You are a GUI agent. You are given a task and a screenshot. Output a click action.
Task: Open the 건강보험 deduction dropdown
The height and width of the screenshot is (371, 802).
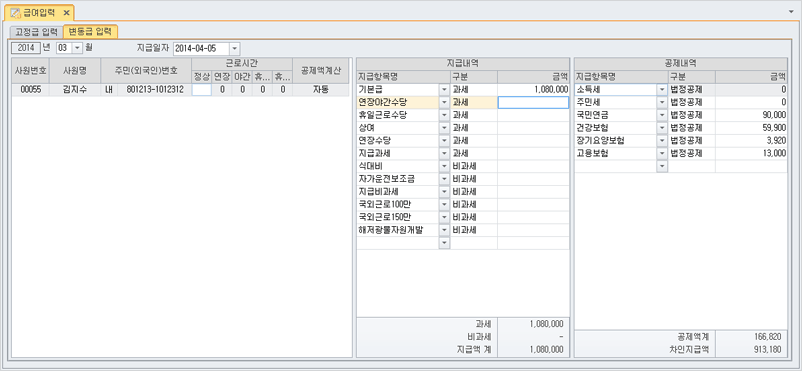[662, 128]
